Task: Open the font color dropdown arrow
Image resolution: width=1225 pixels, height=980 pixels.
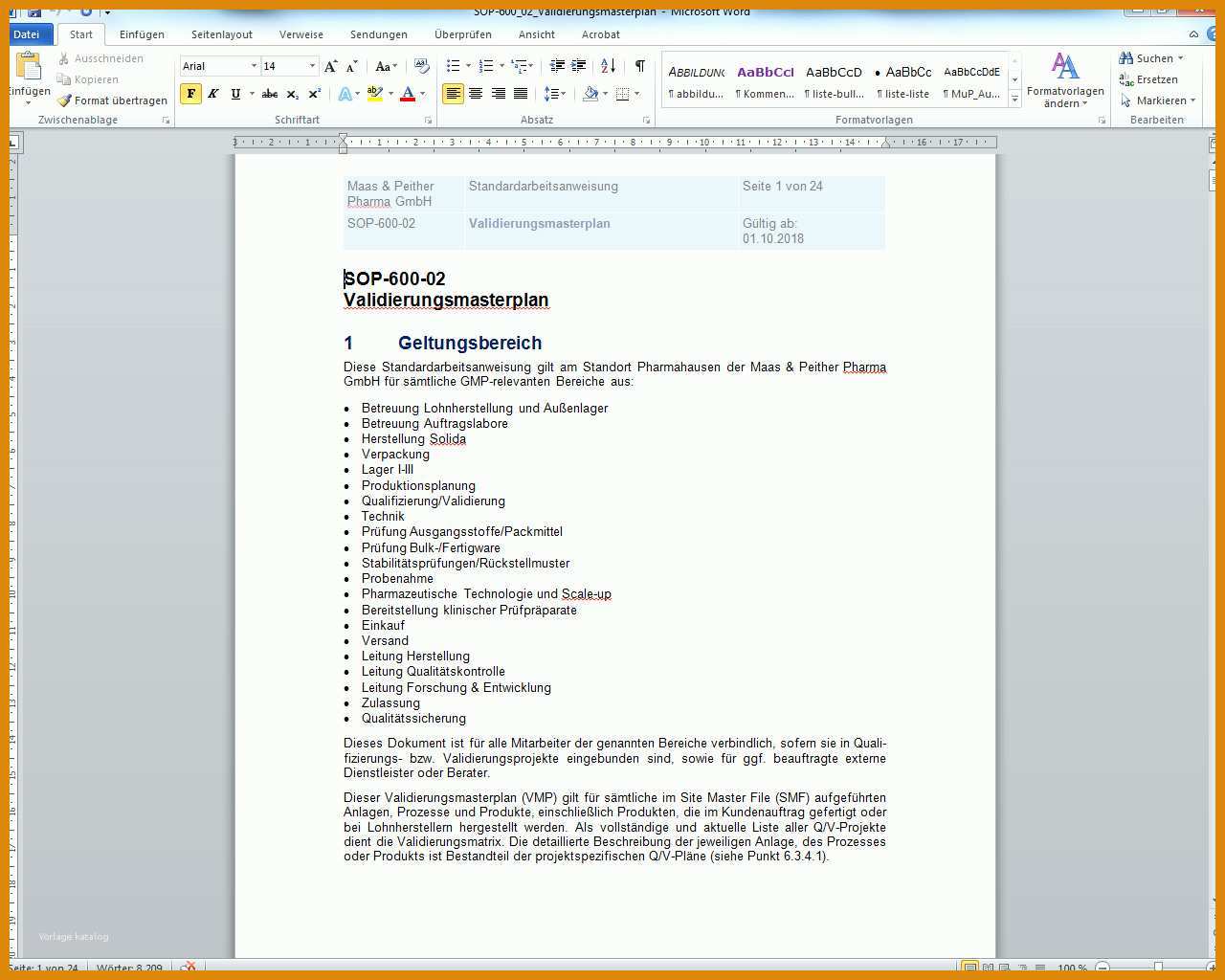Action: pyautogui.click(x=422, y=94)
